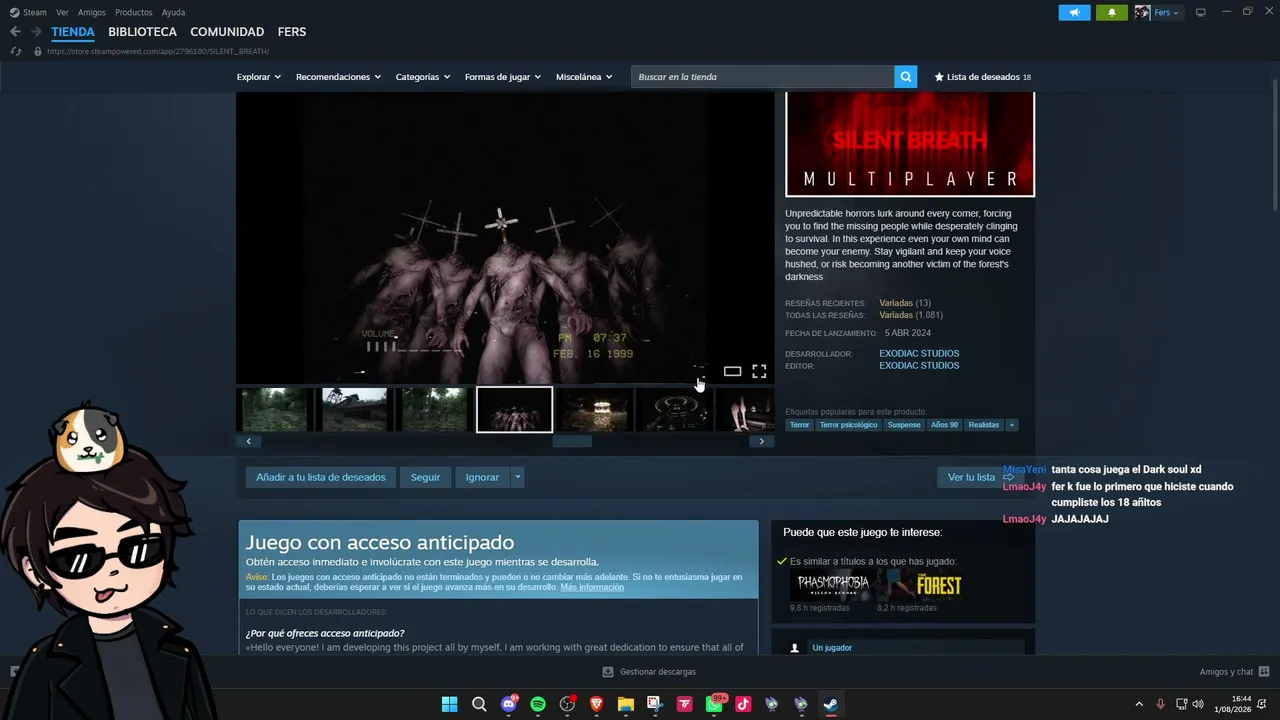
Task: Open the Productos menu
Action: 134,13
